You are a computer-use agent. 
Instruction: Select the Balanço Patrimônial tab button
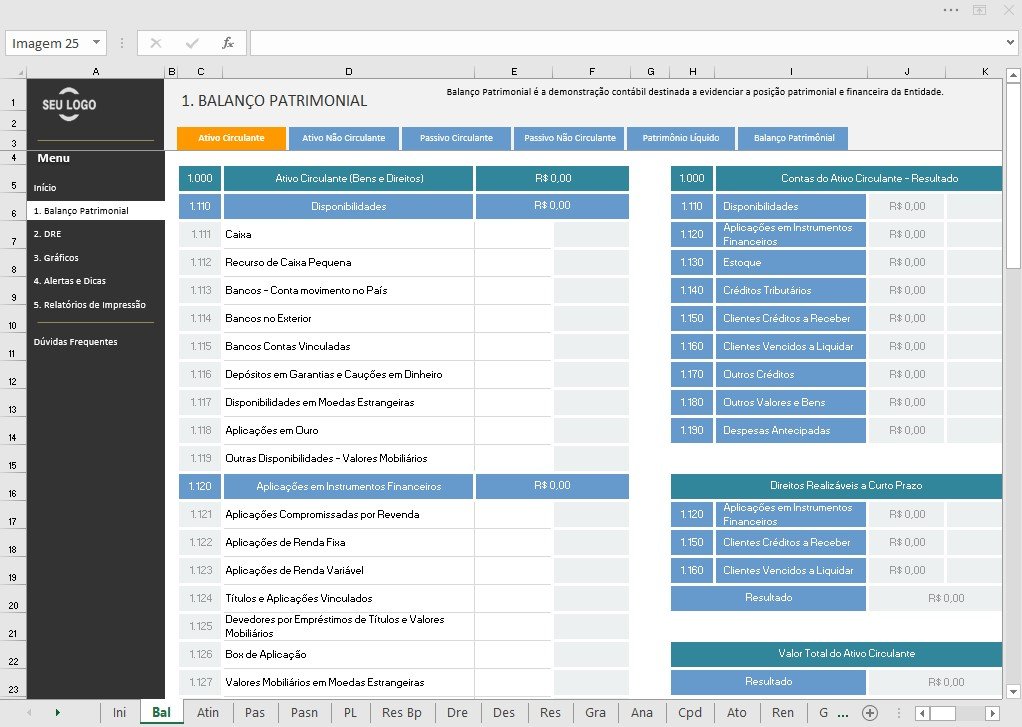(x=794, y=138)
